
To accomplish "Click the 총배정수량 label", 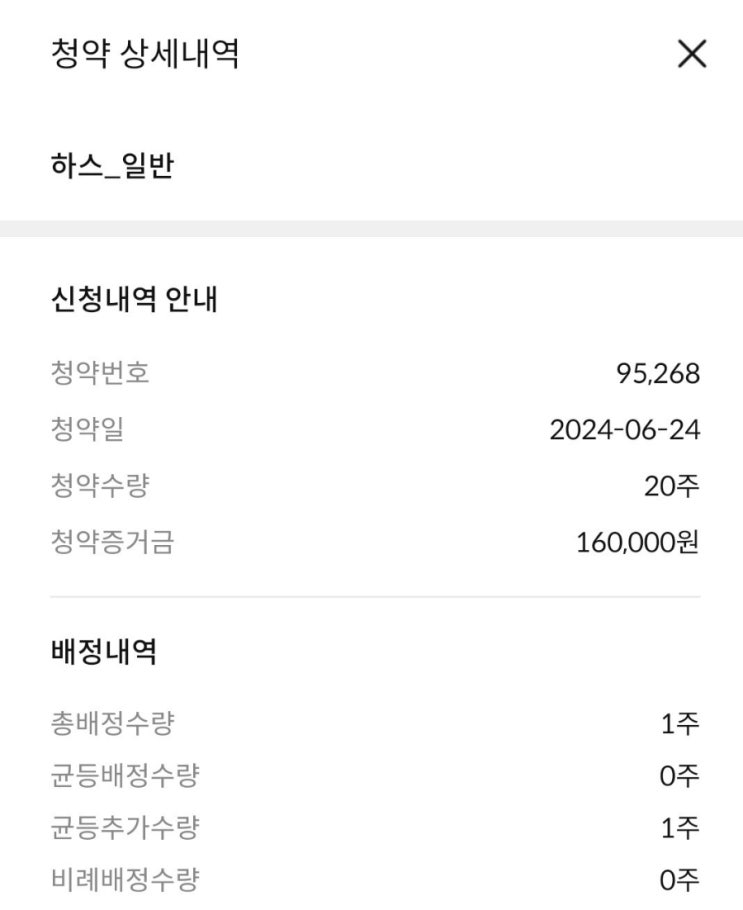I will point(112,722).
